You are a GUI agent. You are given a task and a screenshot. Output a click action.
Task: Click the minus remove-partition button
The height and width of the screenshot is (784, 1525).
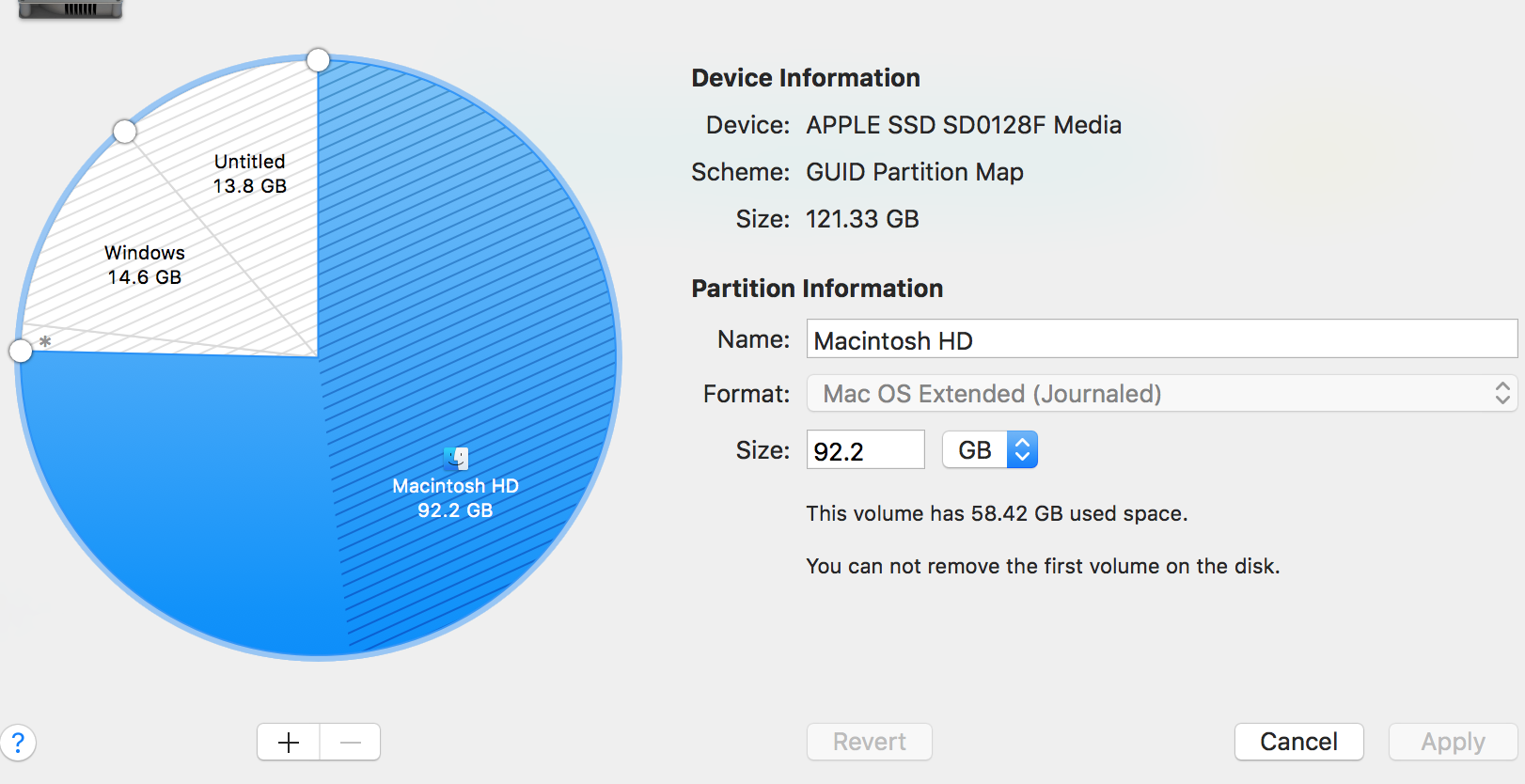coord(351,742)
